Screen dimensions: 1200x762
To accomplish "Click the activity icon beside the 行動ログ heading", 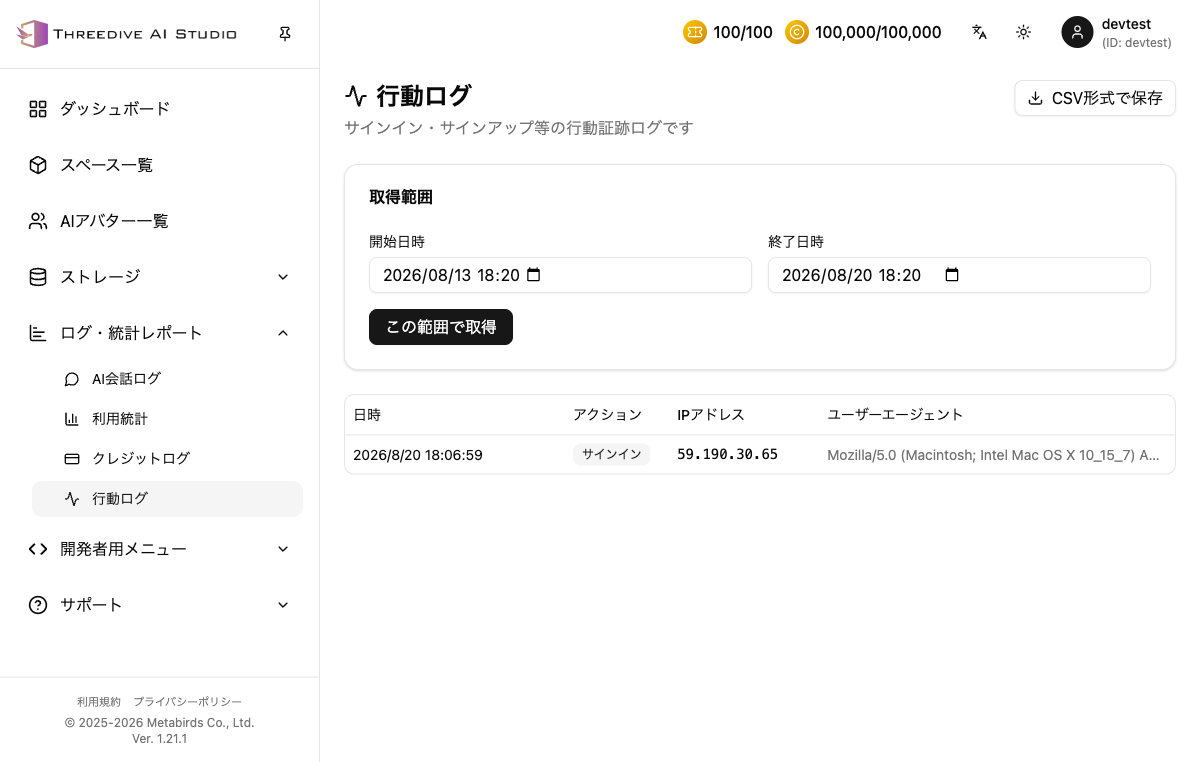I will tap(356, 96).
